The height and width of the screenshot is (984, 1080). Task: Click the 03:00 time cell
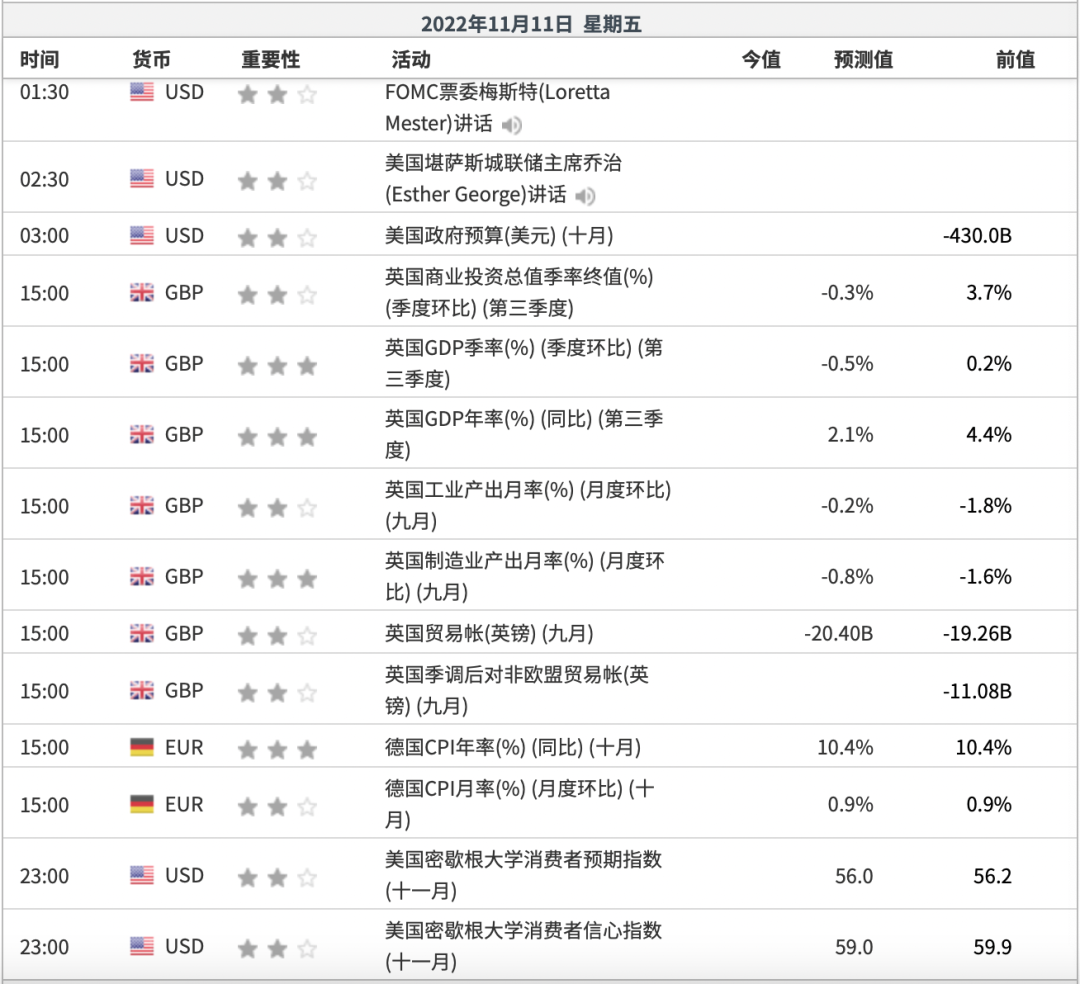click(x=44, y=235)
